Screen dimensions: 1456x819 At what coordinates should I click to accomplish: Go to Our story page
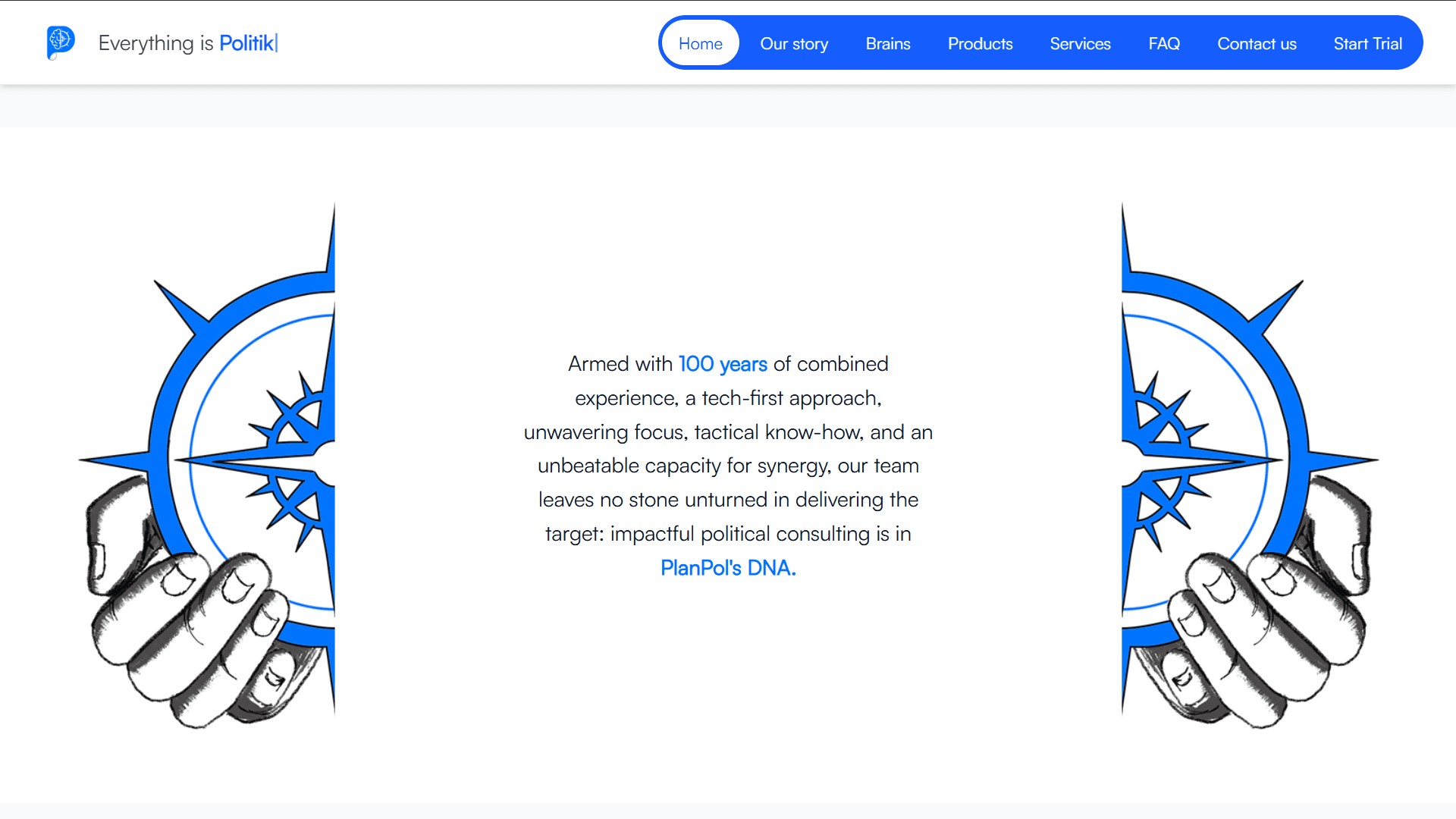(794, 44)
